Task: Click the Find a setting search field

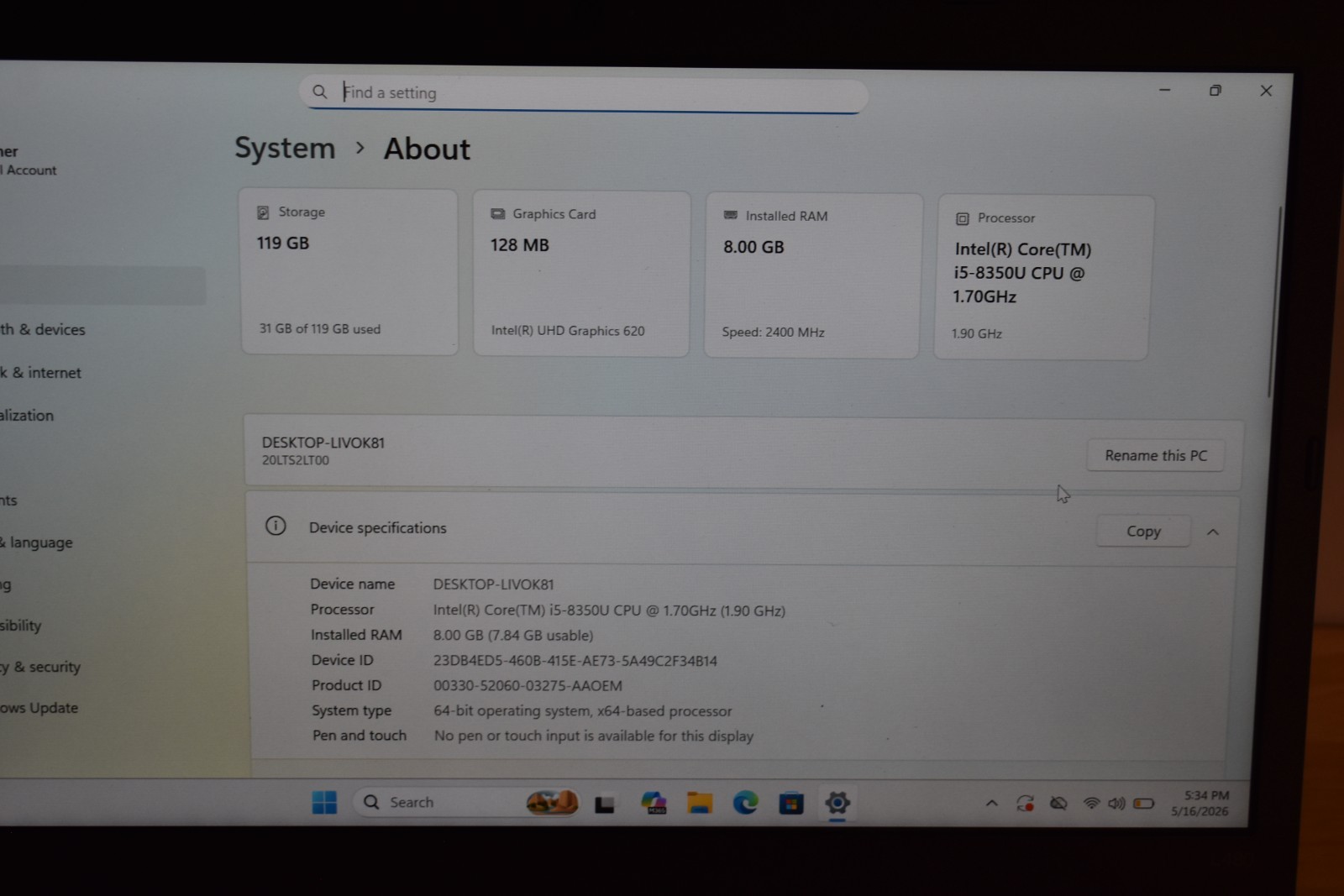Action: [583, 93]
